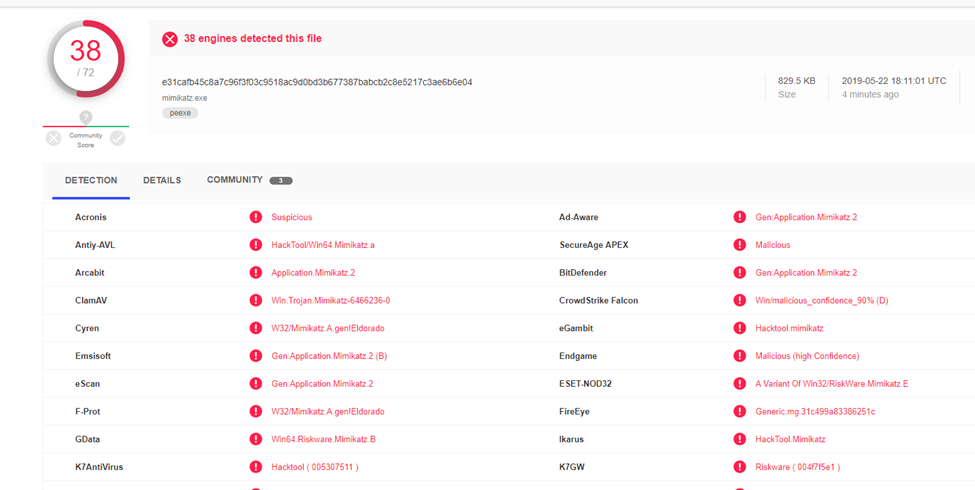The width and height of the screenshot is (975, 490).
Task: Click the warning icon in the Cyren row
Action: [x=256, y=328]
